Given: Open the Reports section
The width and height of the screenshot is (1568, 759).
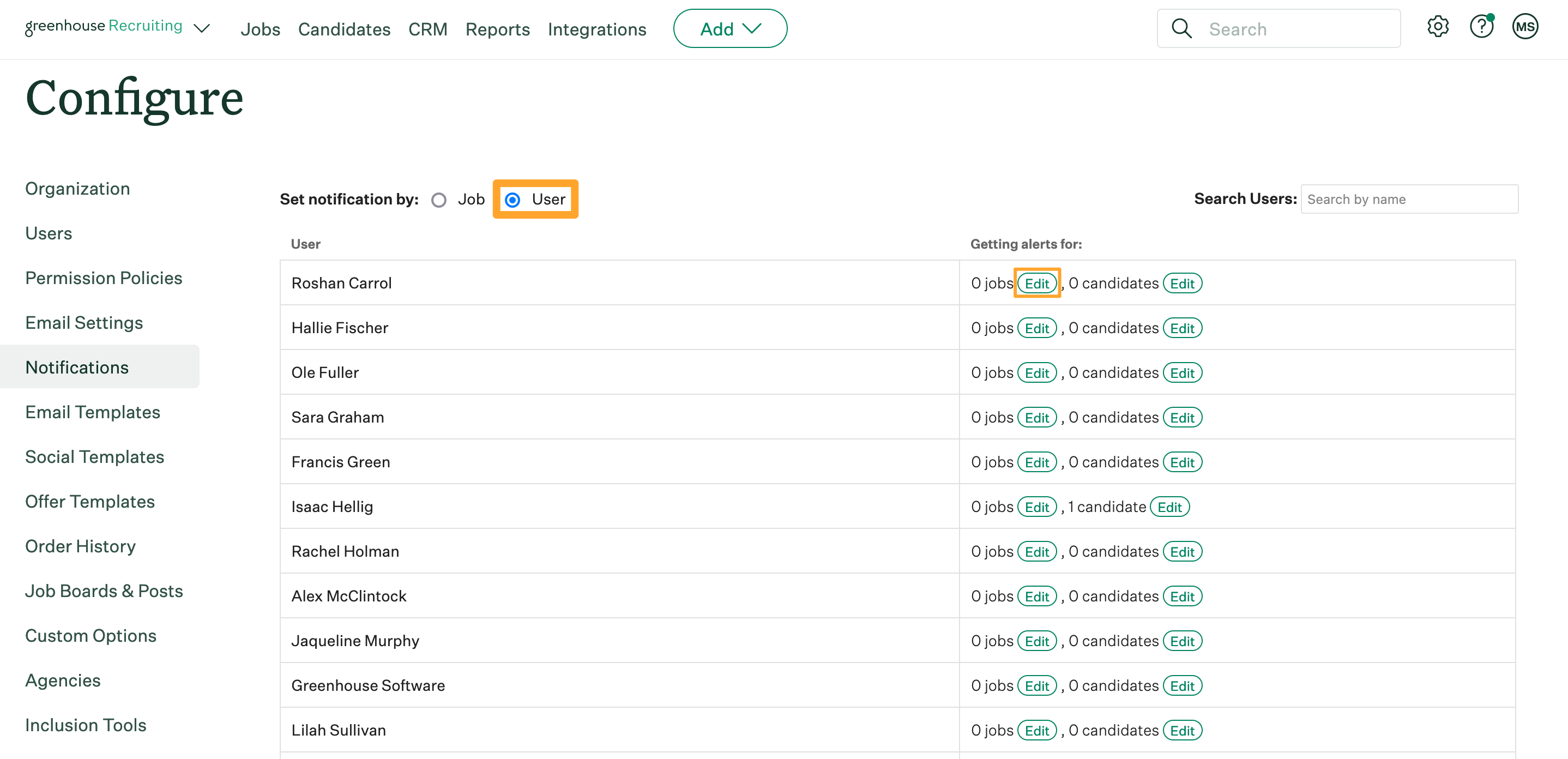Looking at the screenshot, I should 497,28.
